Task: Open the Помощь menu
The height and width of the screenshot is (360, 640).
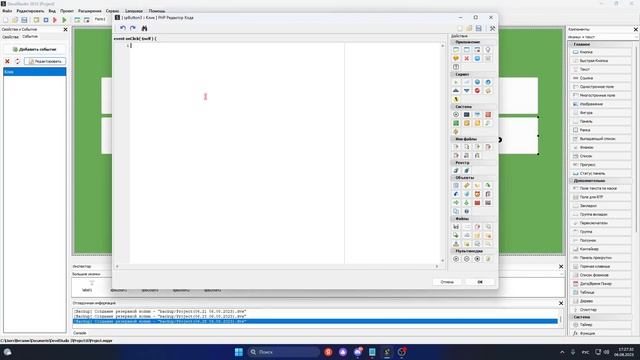Action: [157, 11]
